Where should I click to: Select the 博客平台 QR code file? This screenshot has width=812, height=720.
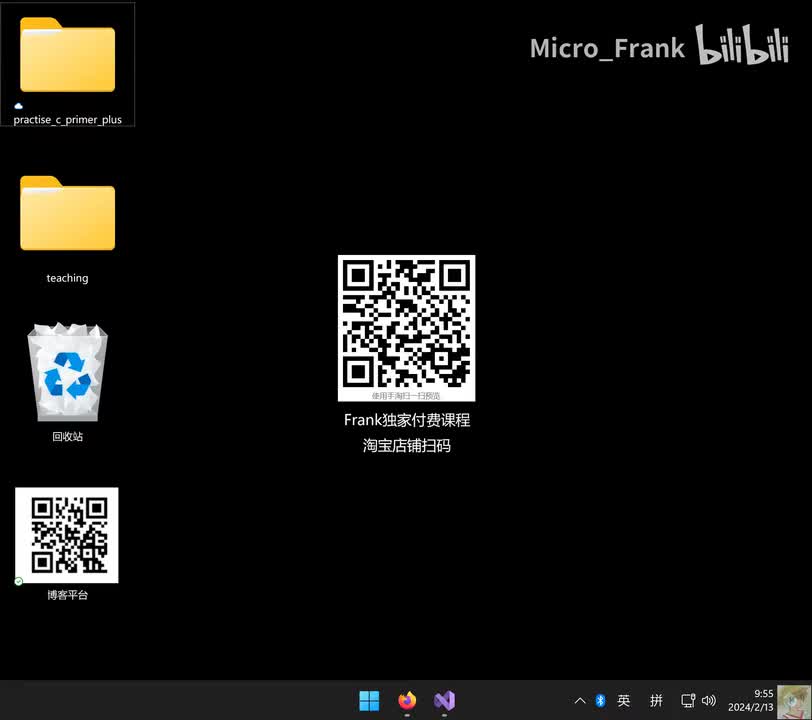click(x=67, y=535)
